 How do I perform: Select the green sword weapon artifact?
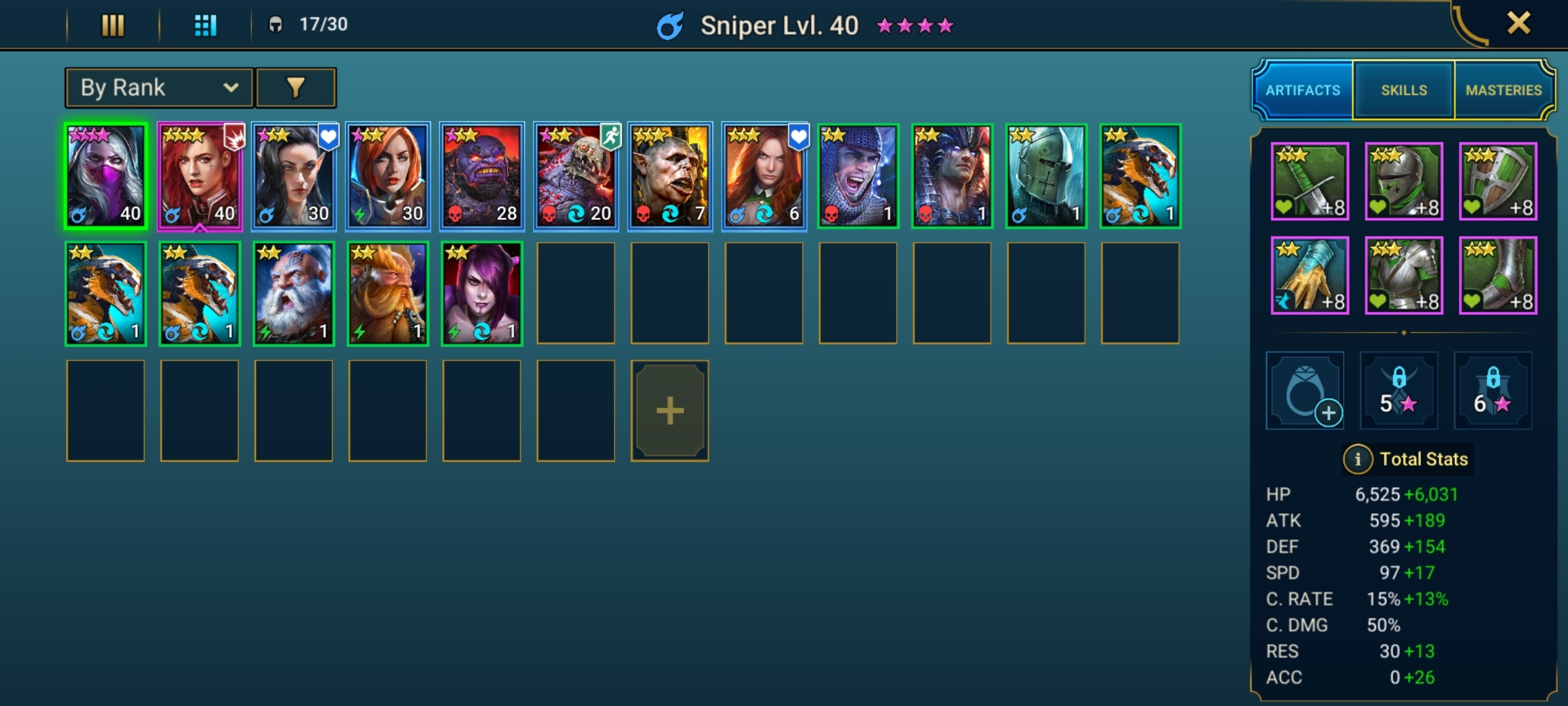pyautogui.click(x=1310, y=181)
